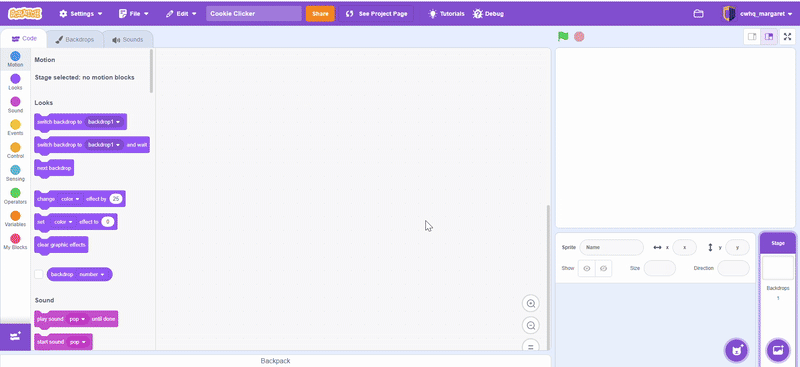This screenshot has width=800, height=367.
Task: Select the Stage pane header
Action: (x=778, y=243)
